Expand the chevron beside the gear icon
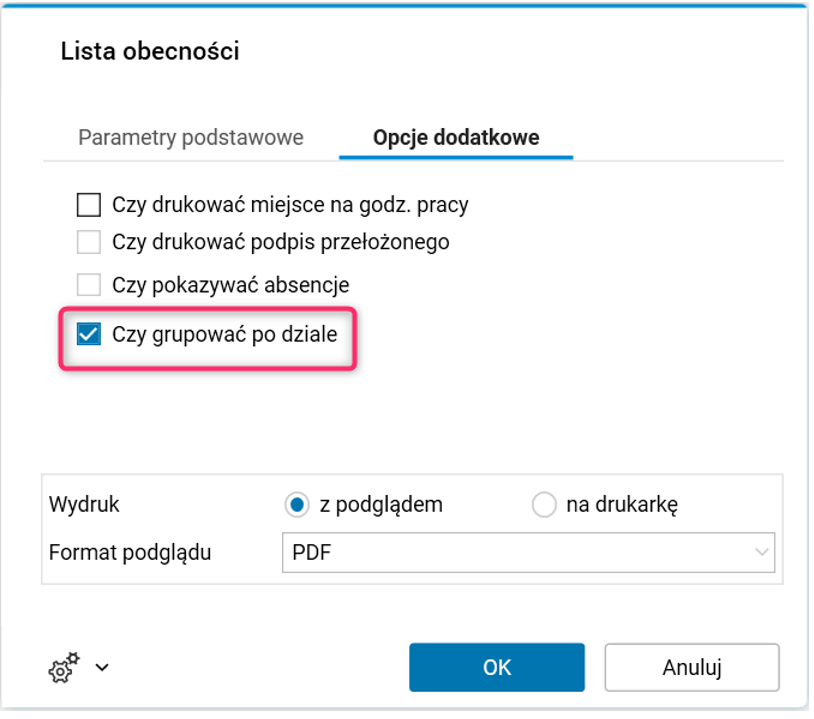814x719 pixels. 101,667
